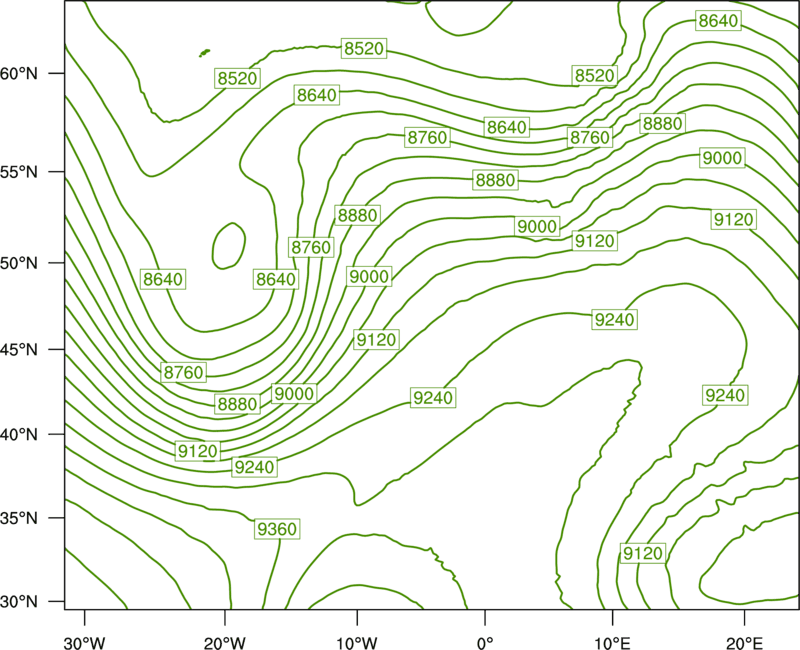
Task: Click the 8640 label in the top-right corner
Action: click(x=718, y=21)
